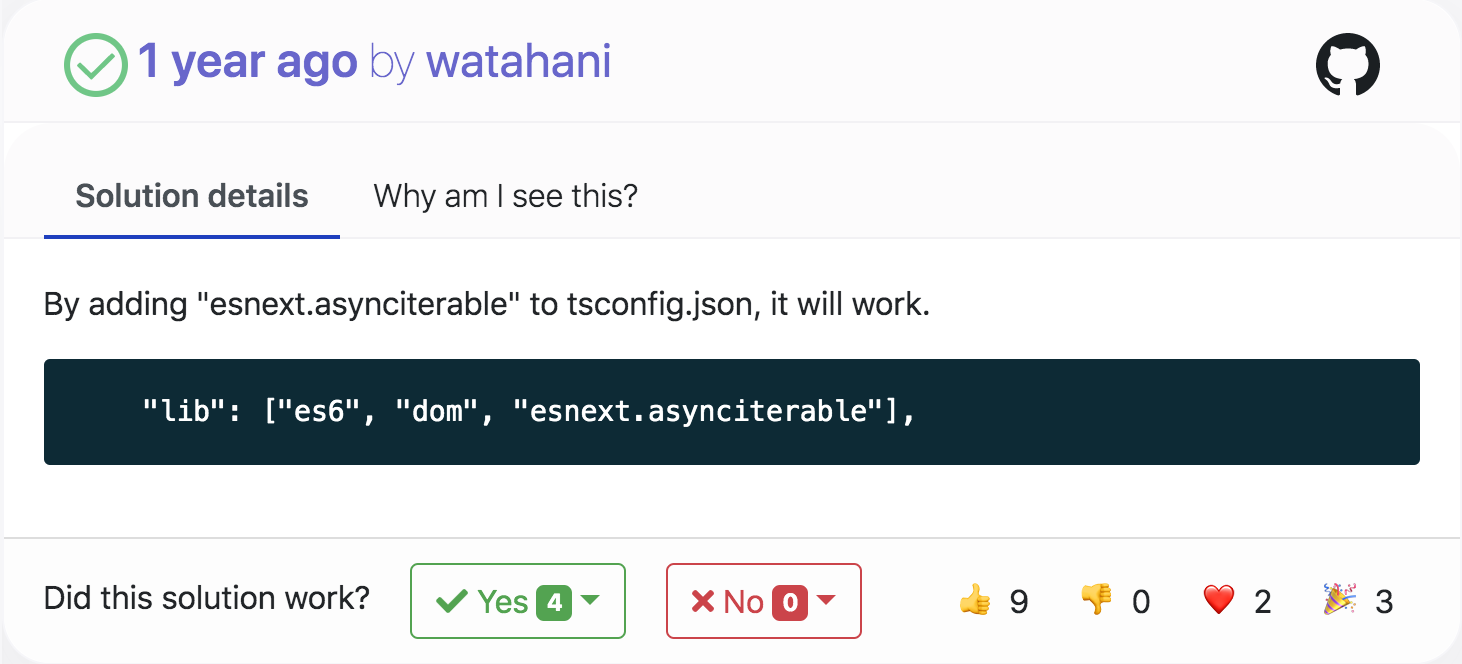Visit the watahani author profile link
1462x664 pixels.
pos(518,62)
